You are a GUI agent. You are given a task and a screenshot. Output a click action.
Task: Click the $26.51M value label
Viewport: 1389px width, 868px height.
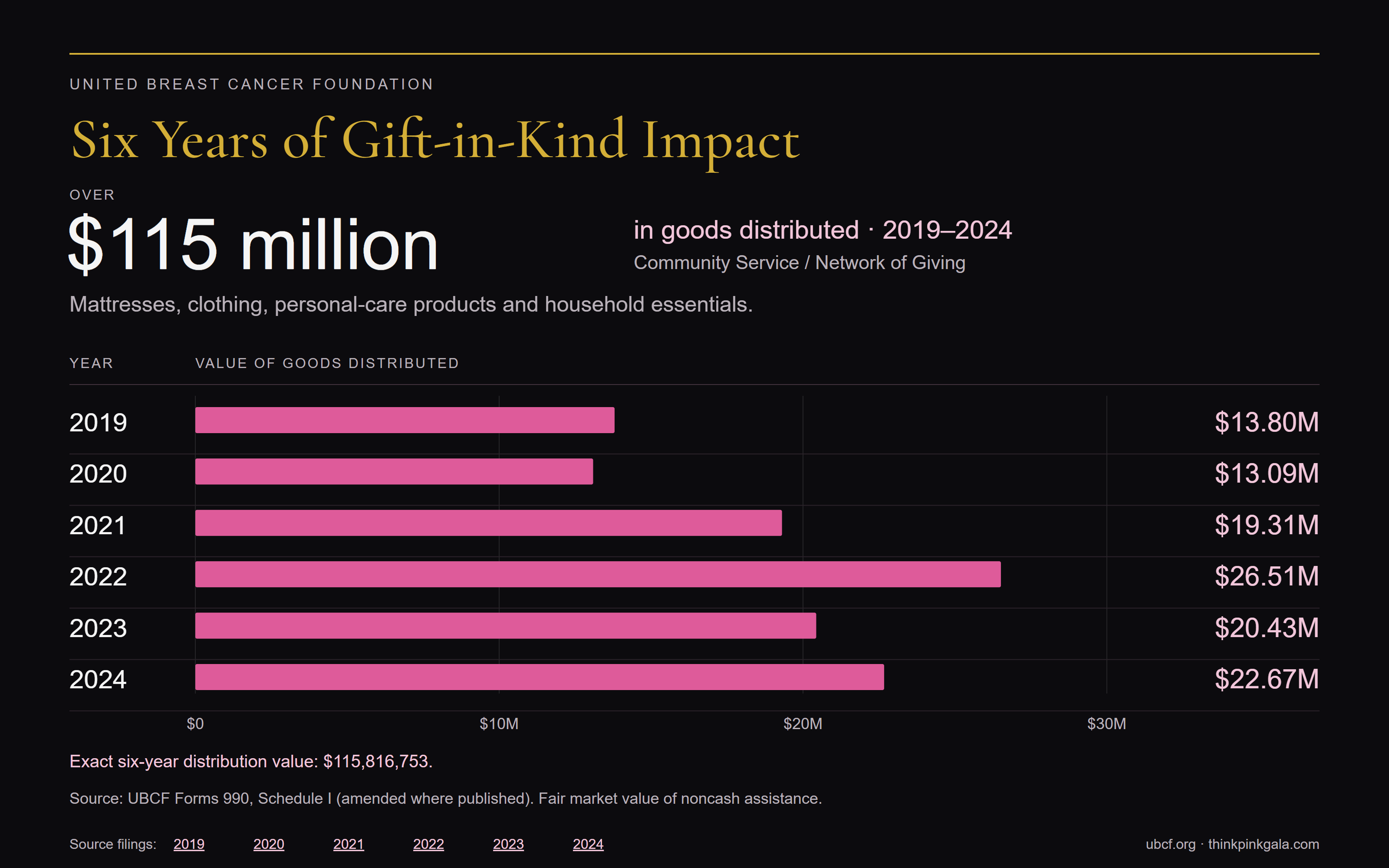pos(1267,576)
